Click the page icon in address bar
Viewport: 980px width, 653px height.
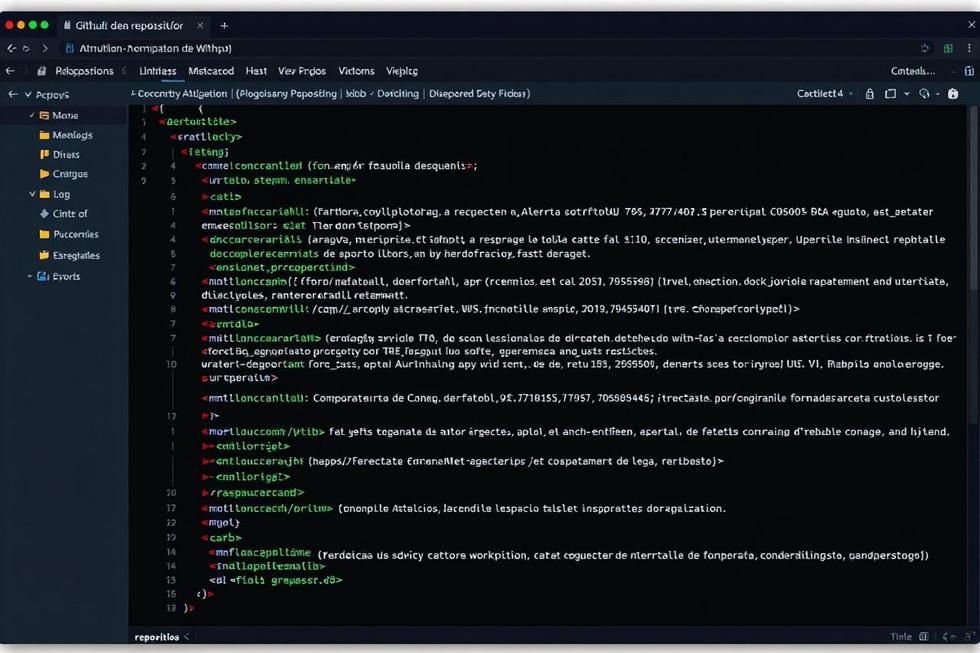pyautogui.click(x=70, y=48)
